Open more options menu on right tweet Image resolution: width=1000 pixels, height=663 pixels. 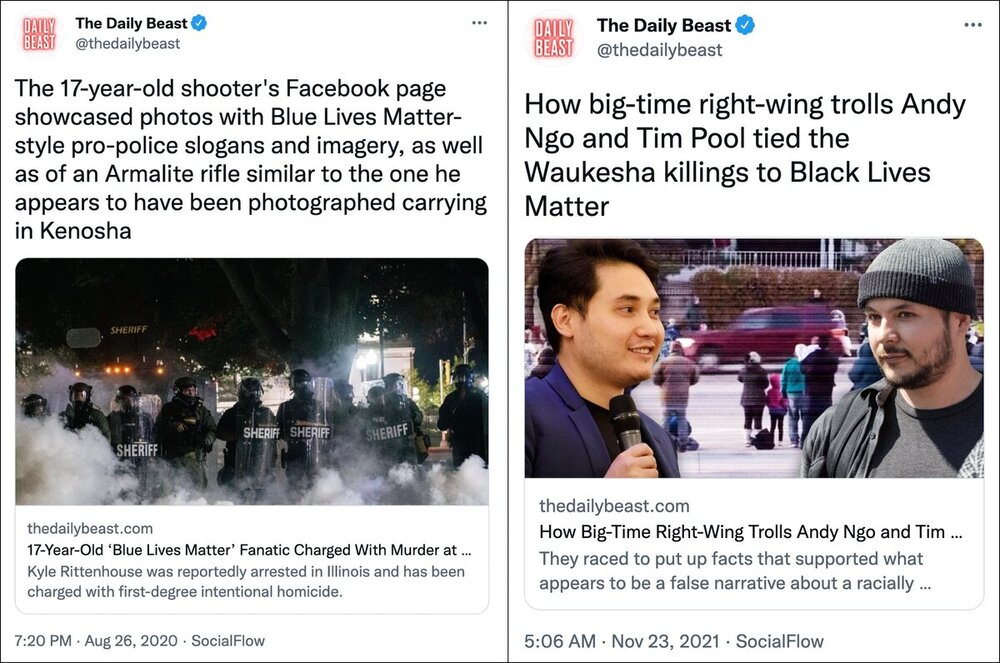(973, 25)
